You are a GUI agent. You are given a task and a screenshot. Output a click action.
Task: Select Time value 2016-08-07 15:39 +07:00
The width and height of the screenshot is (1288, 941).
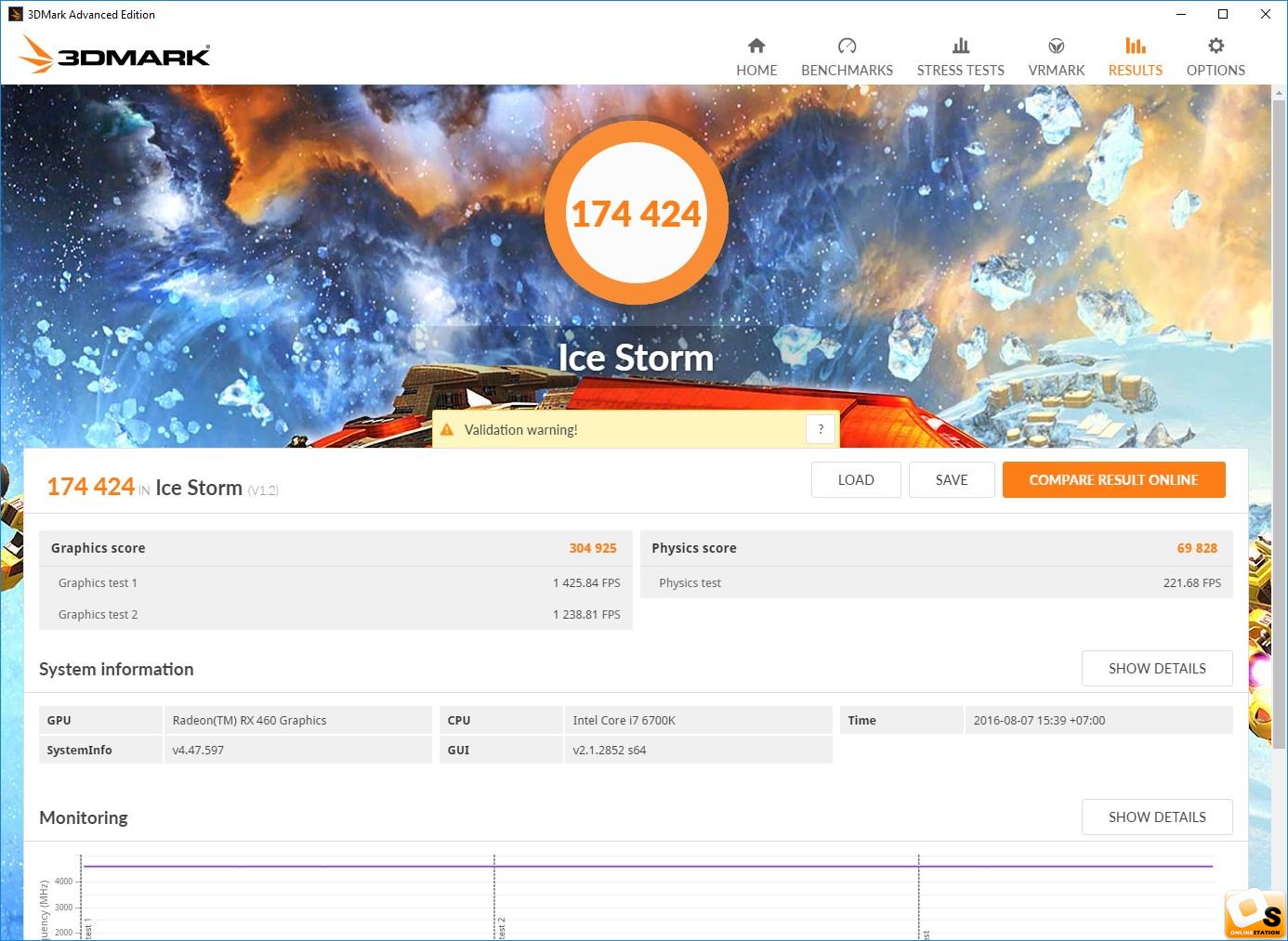pos(1039,721)
